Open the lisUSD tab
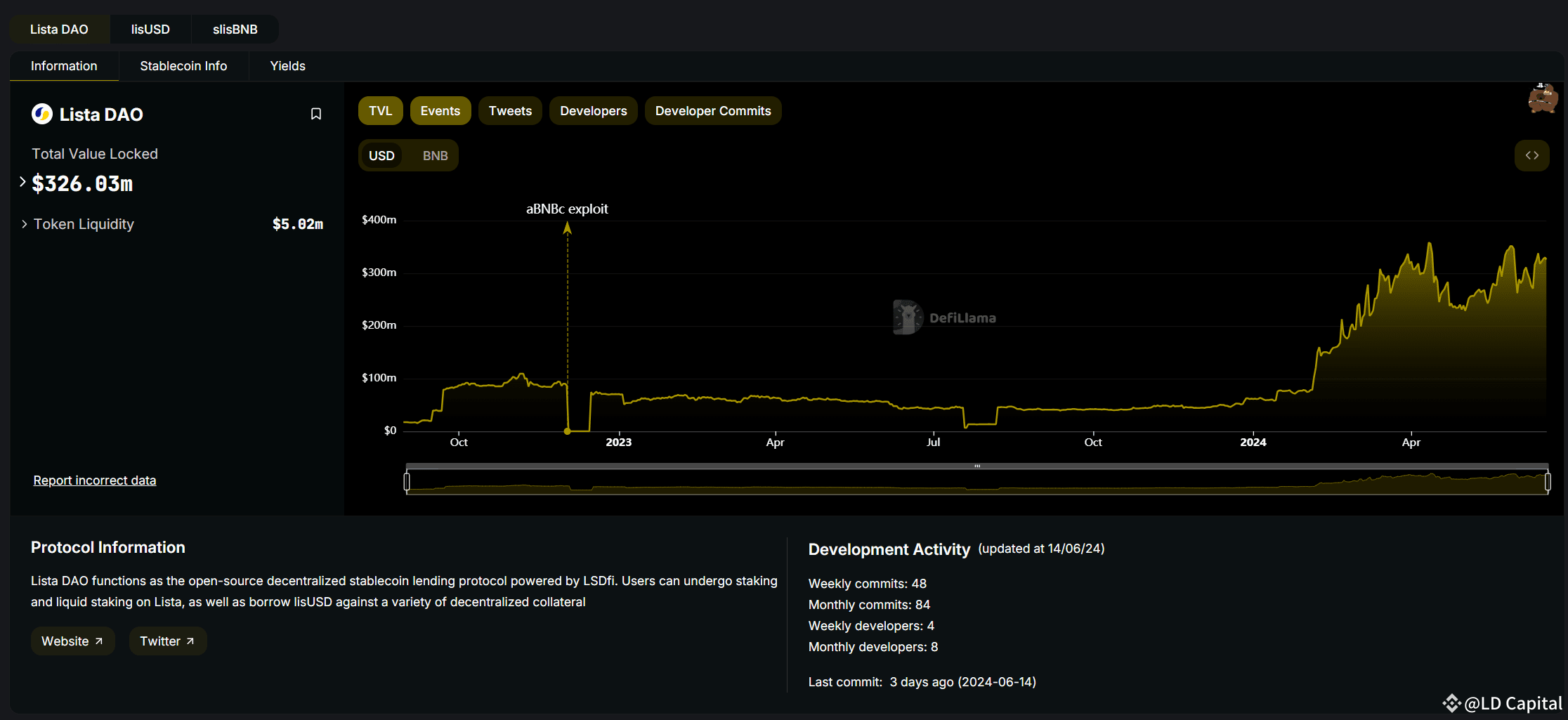 [150, 30]
